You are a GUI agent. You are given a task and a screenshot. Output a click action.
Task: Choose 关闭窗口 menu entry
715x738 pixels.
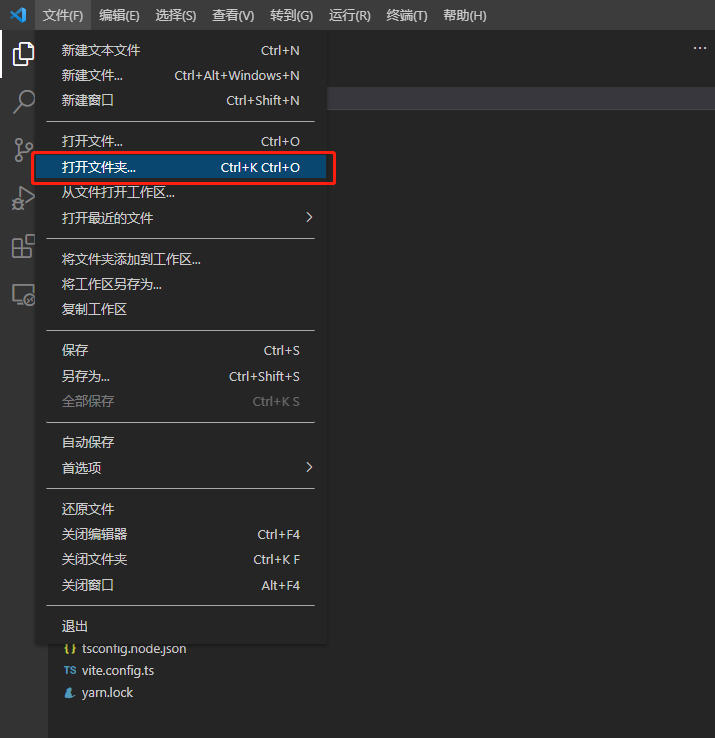[x=181, y=585]
